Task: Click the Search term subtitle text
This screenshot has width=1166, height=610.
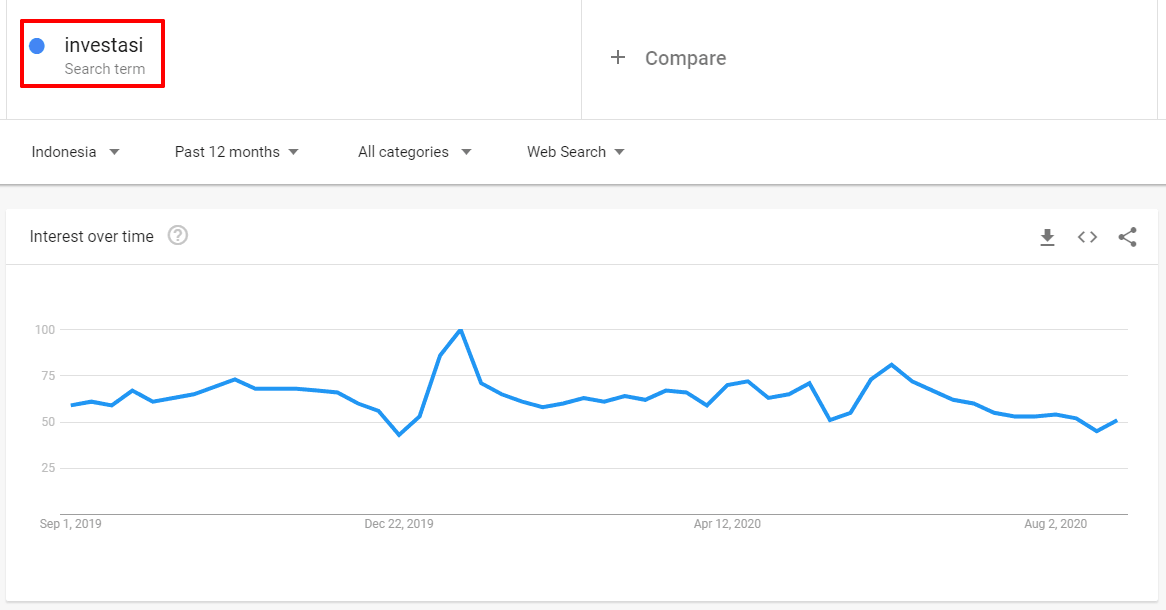Action: click(x=104, y=69)
